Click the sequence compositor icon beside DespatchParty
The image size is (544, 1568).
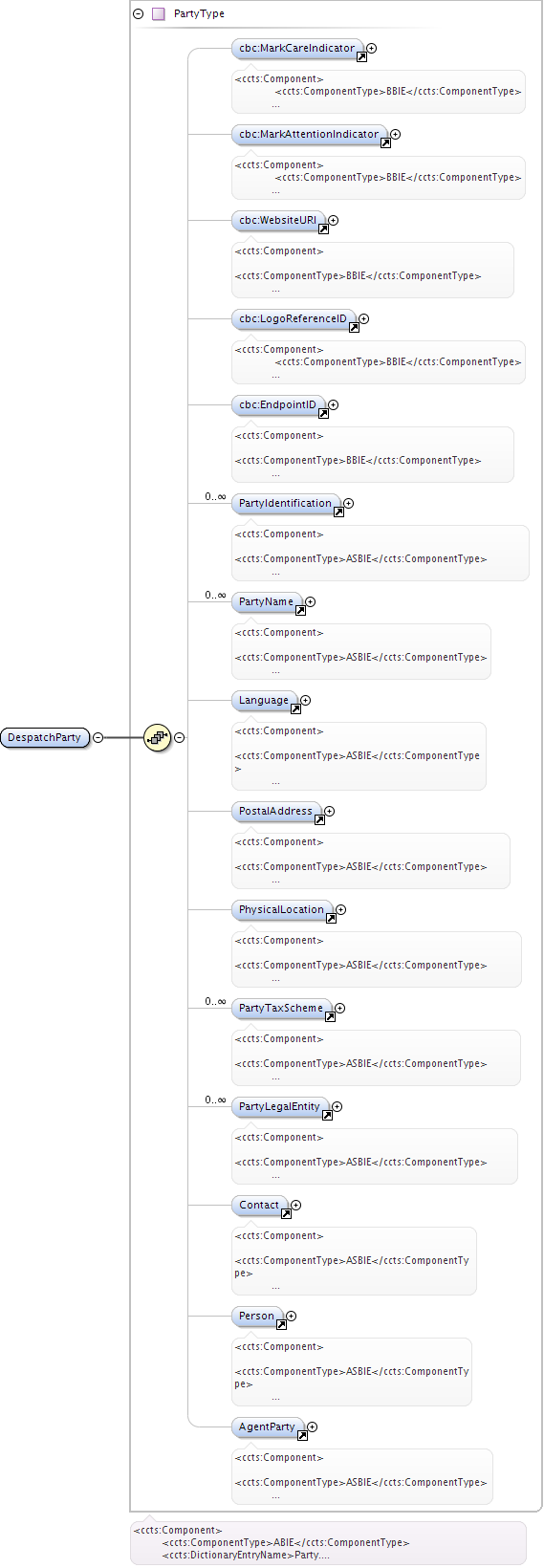tap(157, 737)
